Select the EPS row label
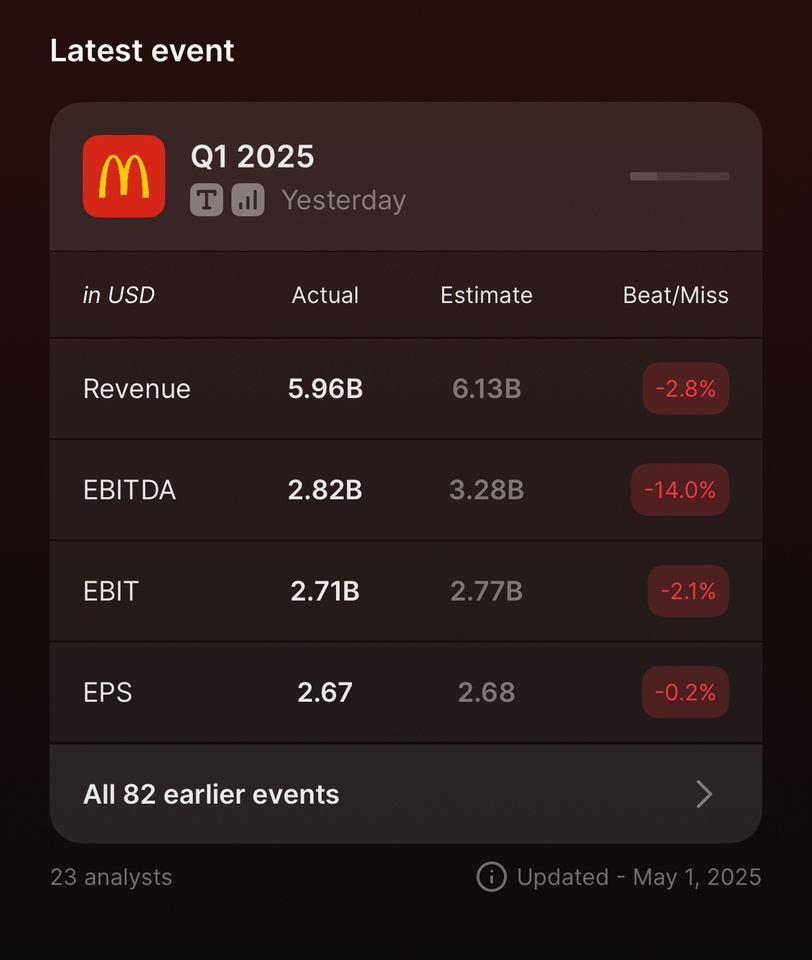812x960 pixels. pos(108,692)
